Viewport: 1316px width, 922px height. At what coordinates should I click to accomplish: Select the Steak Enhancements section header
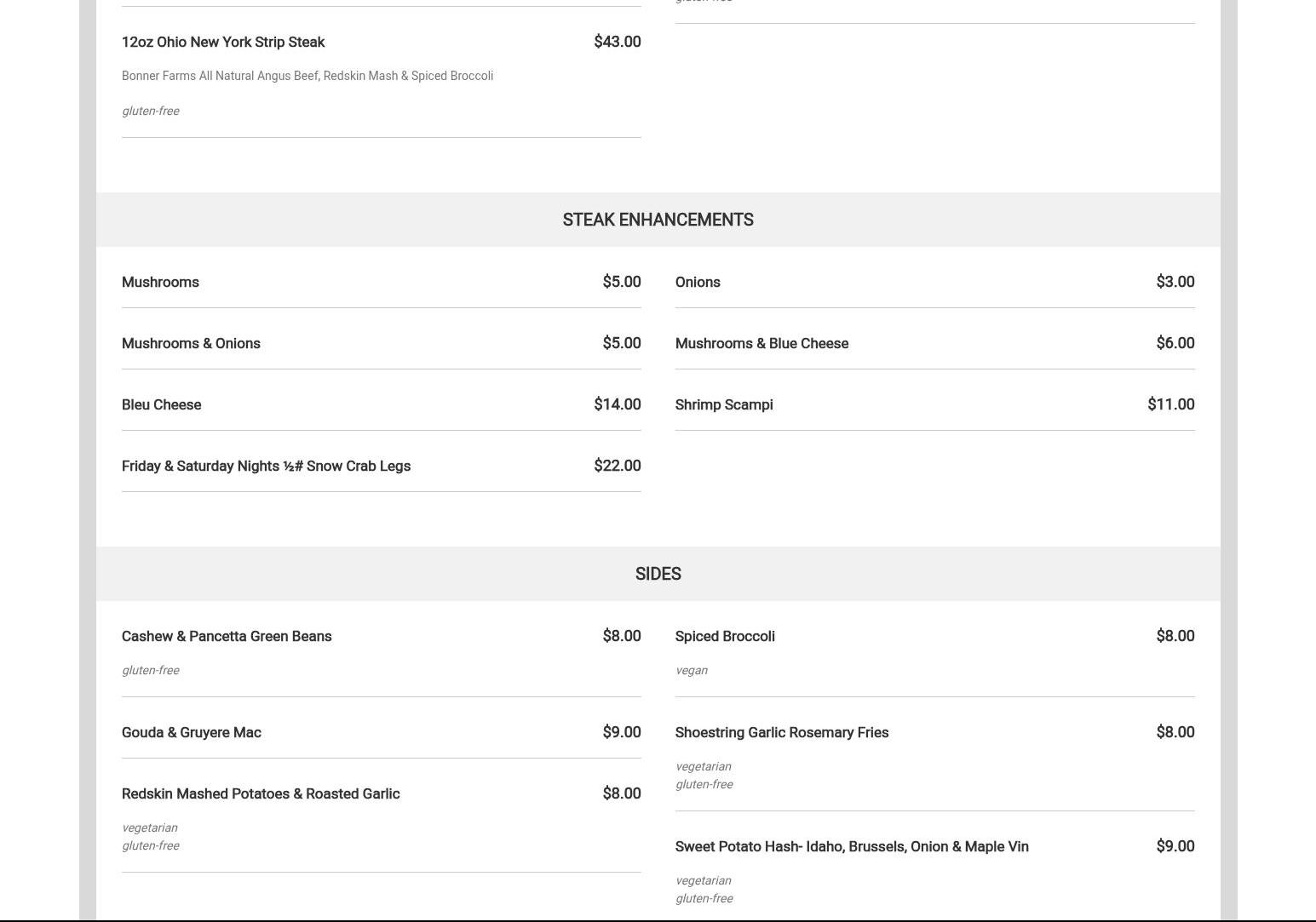[658, 220]
